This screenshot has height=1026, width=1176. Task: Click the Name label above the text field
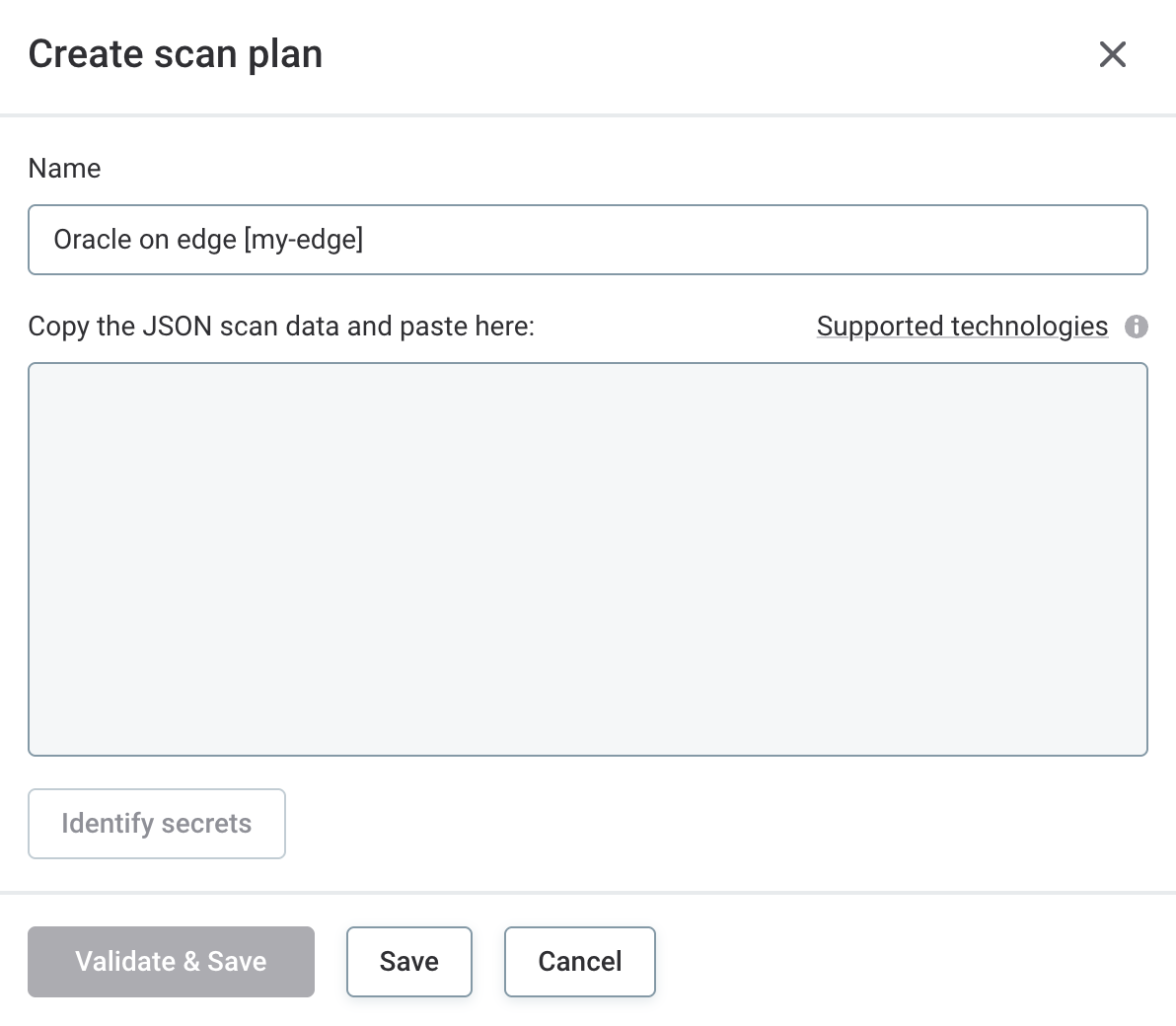tap(64, 168)
